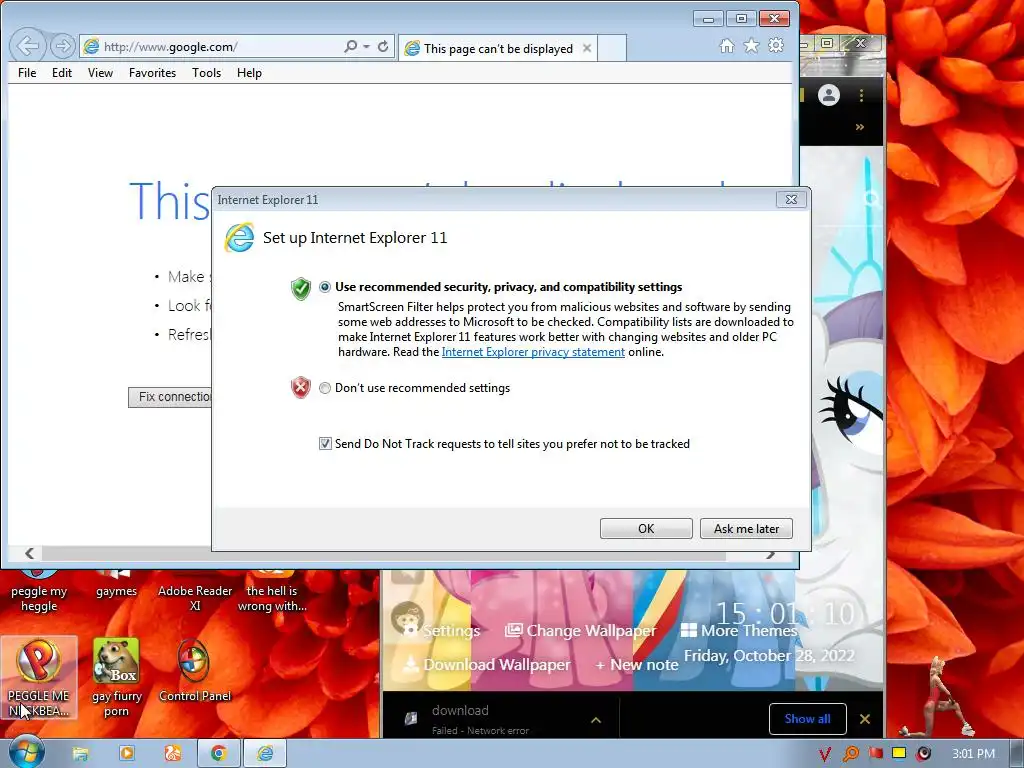Click the 'Friday, October 28, 2022' date text
The width and height of the screenshot is (1024, 768).
pos(769,656)
